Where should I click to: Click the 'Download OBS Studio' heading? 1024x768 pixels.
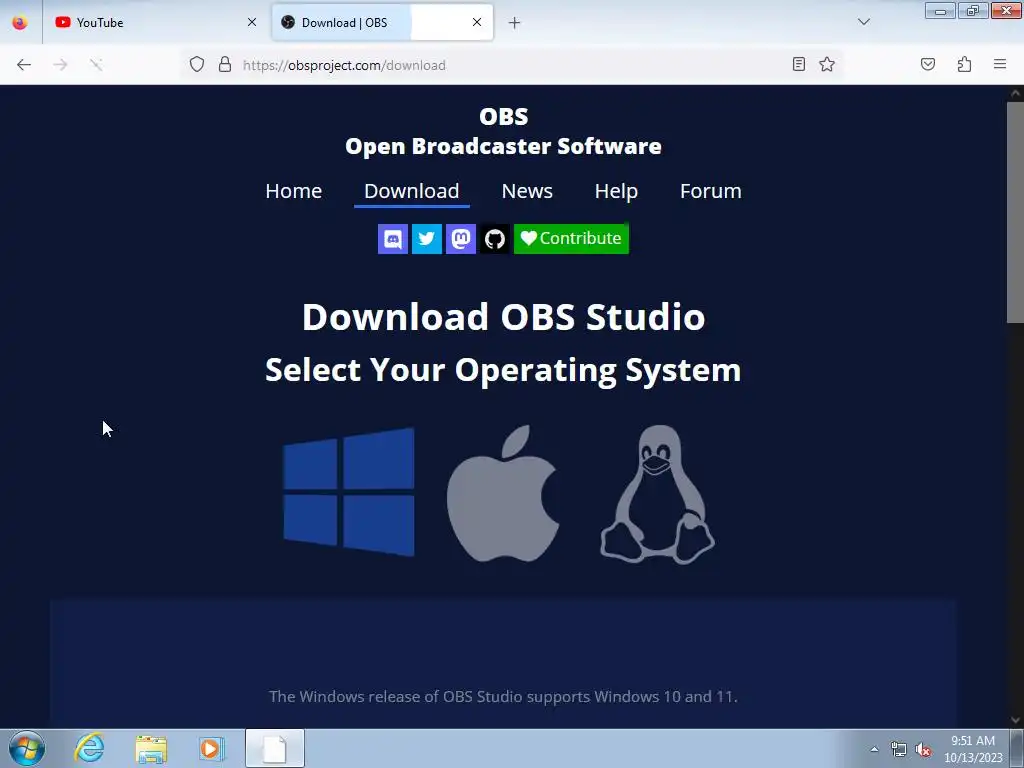(x=504, y=317)
